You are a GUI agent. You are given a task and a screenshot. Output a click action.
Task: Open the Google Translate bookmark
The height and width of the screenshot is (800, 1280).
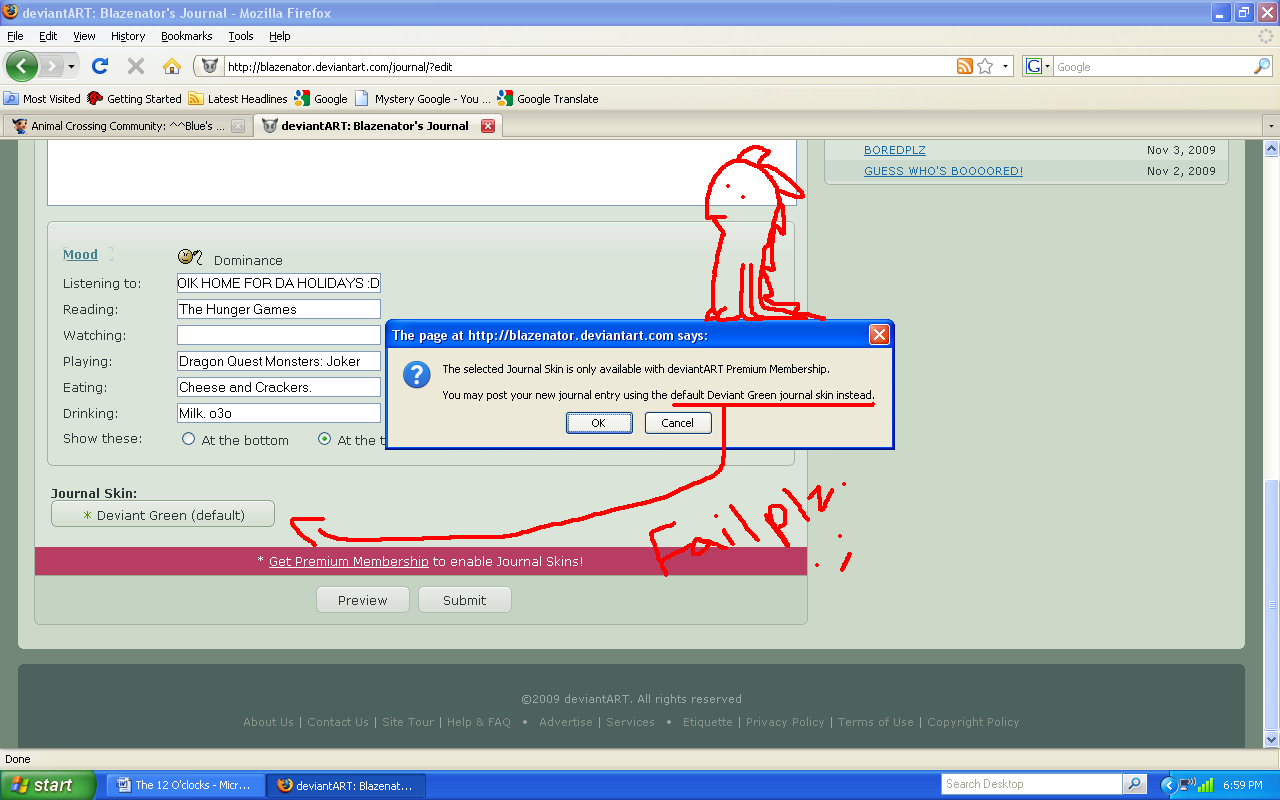[548, 98]
